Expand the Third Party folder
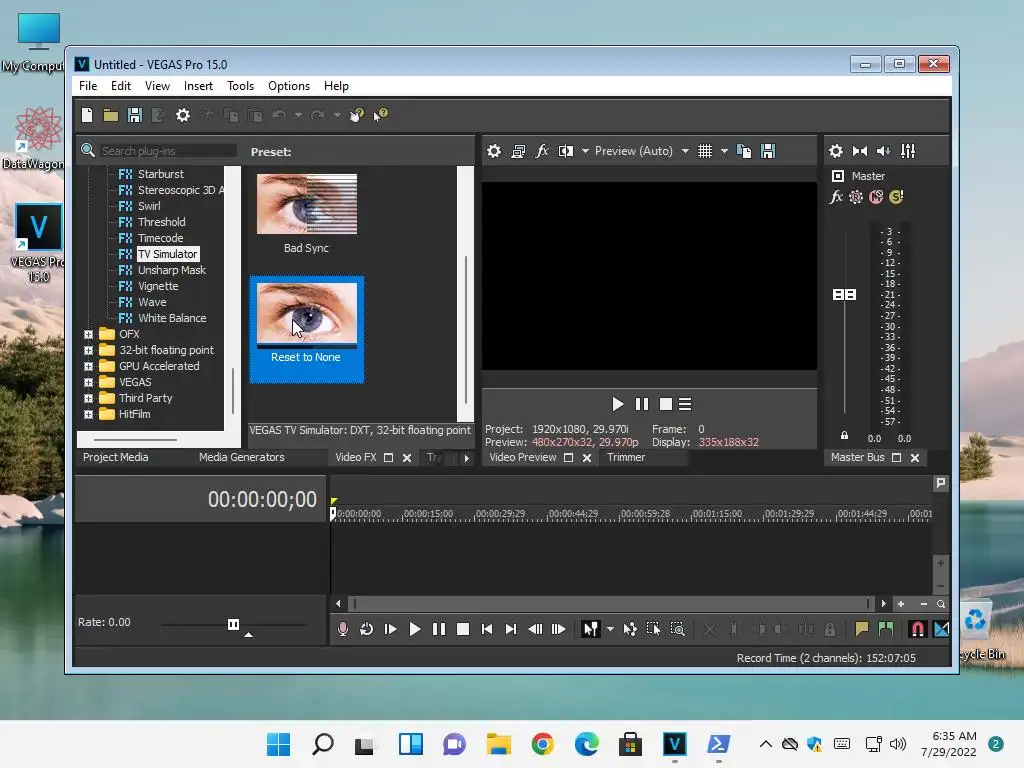Image resolution: width=1024 pixels, height=768 pixels. tap(88, 398)
